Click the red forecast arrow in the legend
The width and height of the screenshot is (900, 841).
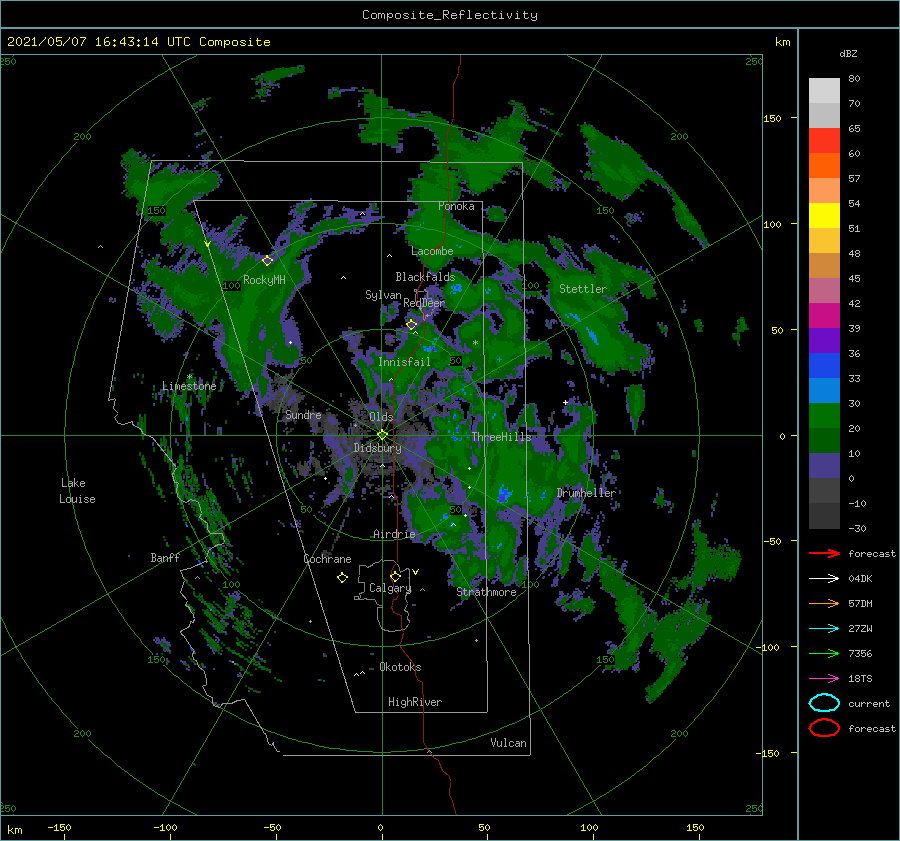(x=824, y=553)
